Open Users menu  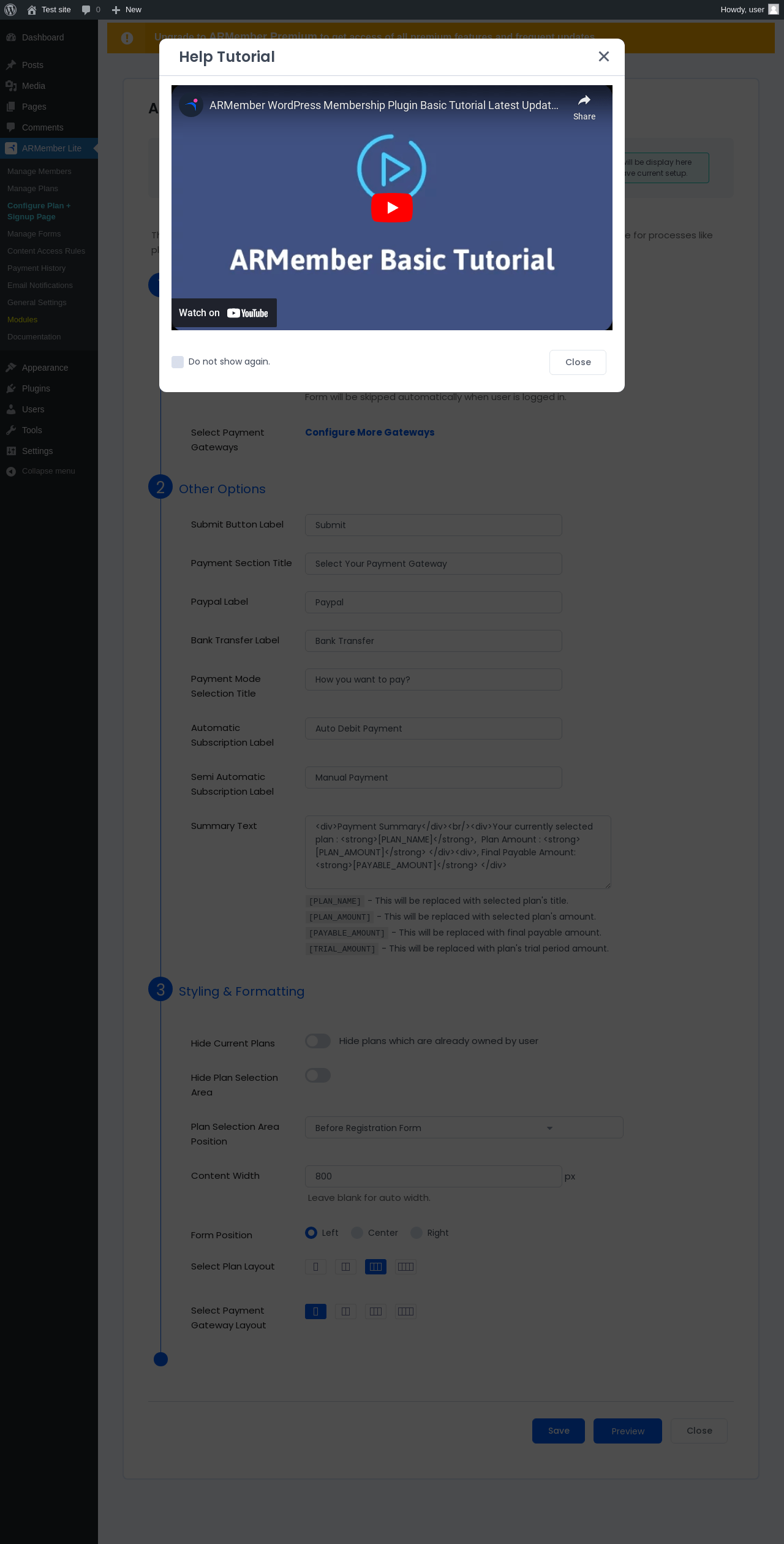(x=49, y=409)
